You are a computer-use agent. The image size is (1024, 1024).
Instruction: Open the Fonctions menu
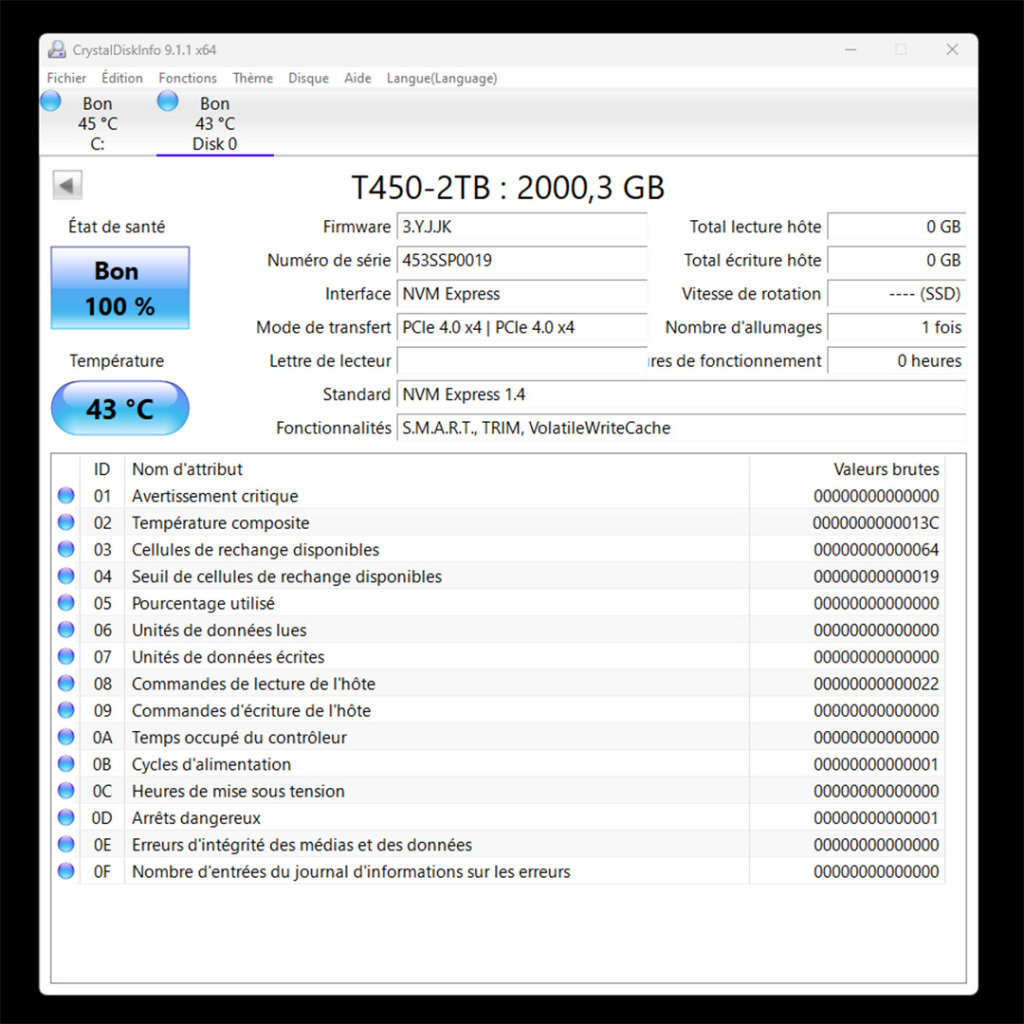click(x=187, y=78)
